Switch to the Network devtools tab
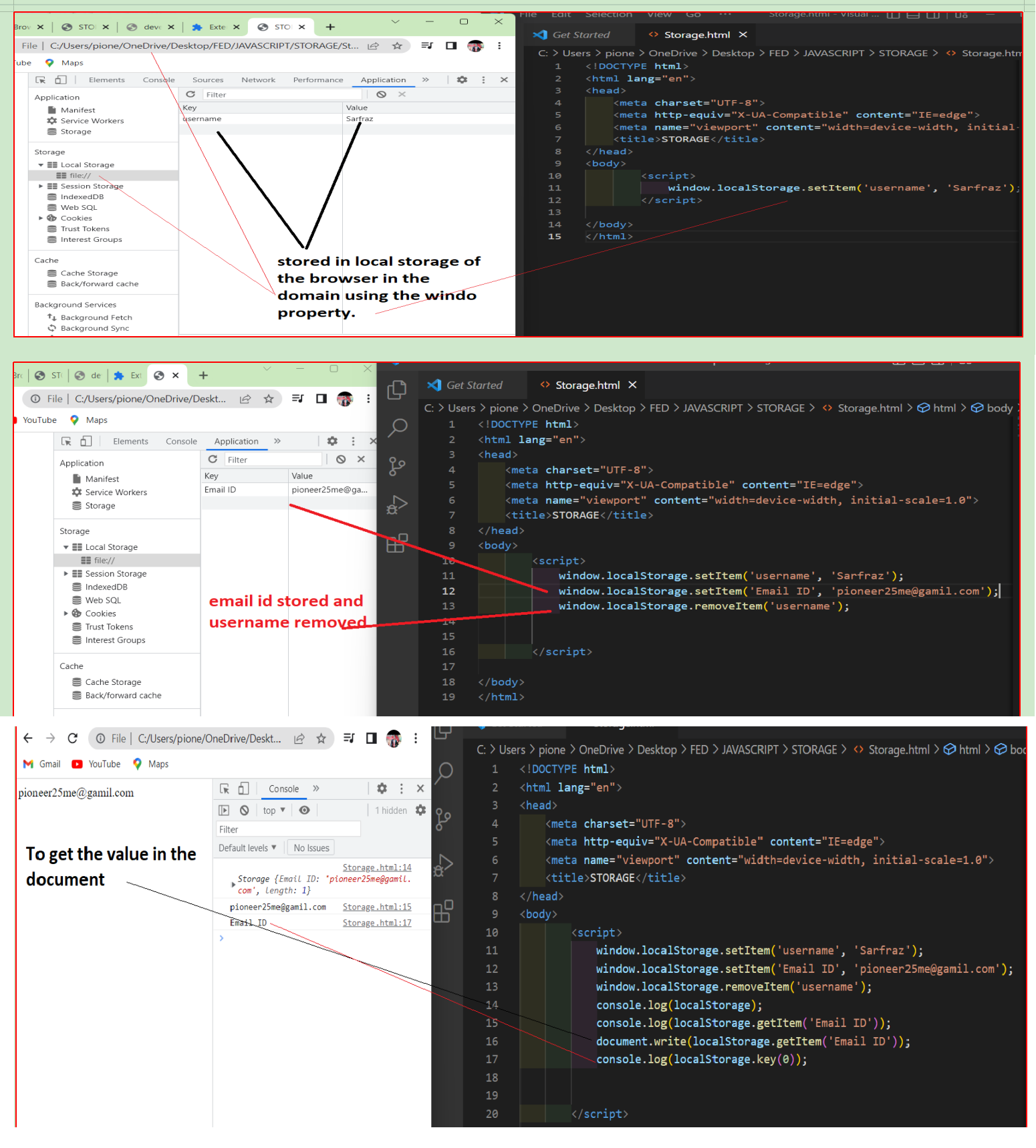Viewport: 1036px width, 1148px height. click(258, 80)
